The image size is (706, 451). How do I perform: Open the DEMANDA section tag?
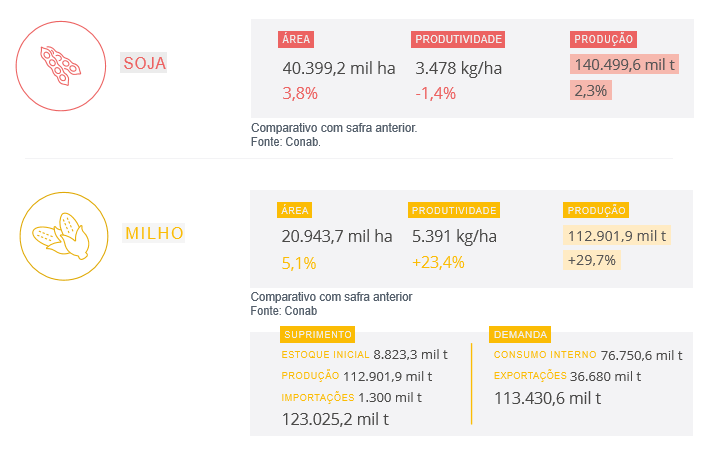520,334
